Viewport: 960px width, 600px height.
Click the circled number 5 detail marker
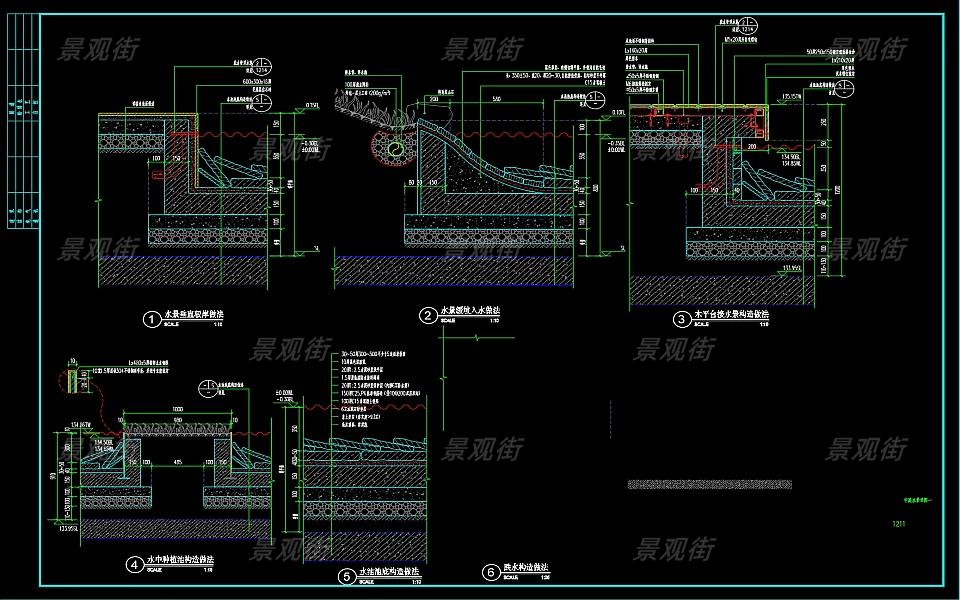[346, 576]
